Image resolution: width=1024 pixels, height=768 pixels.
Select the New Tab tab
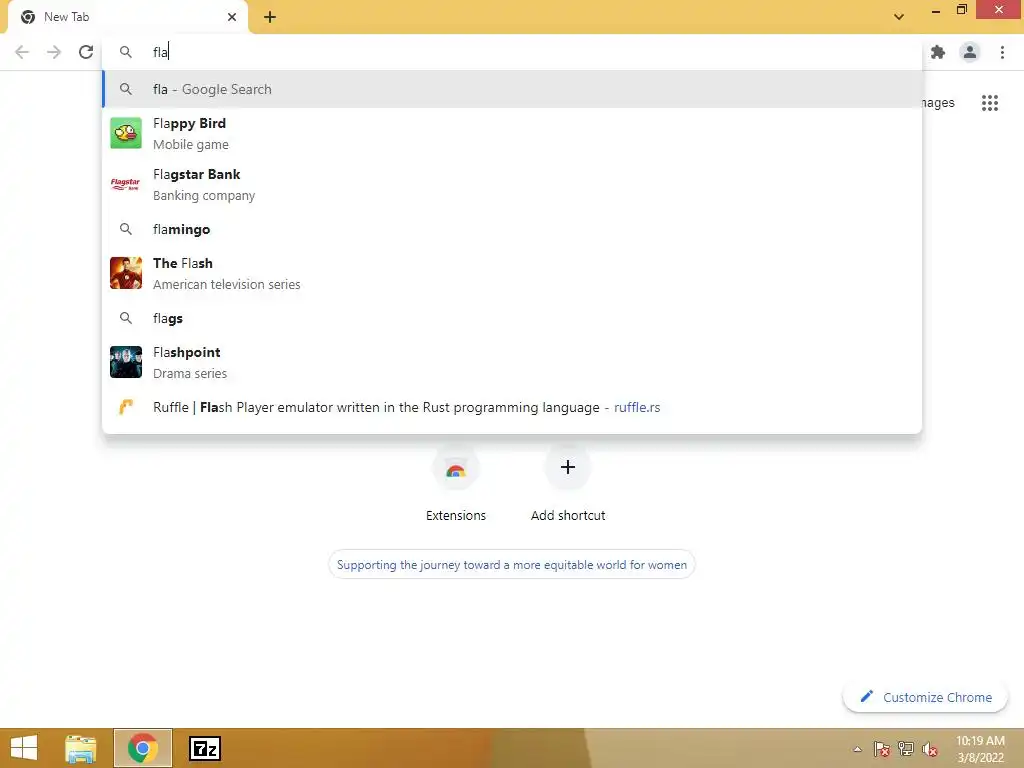(x=128, y=17)
